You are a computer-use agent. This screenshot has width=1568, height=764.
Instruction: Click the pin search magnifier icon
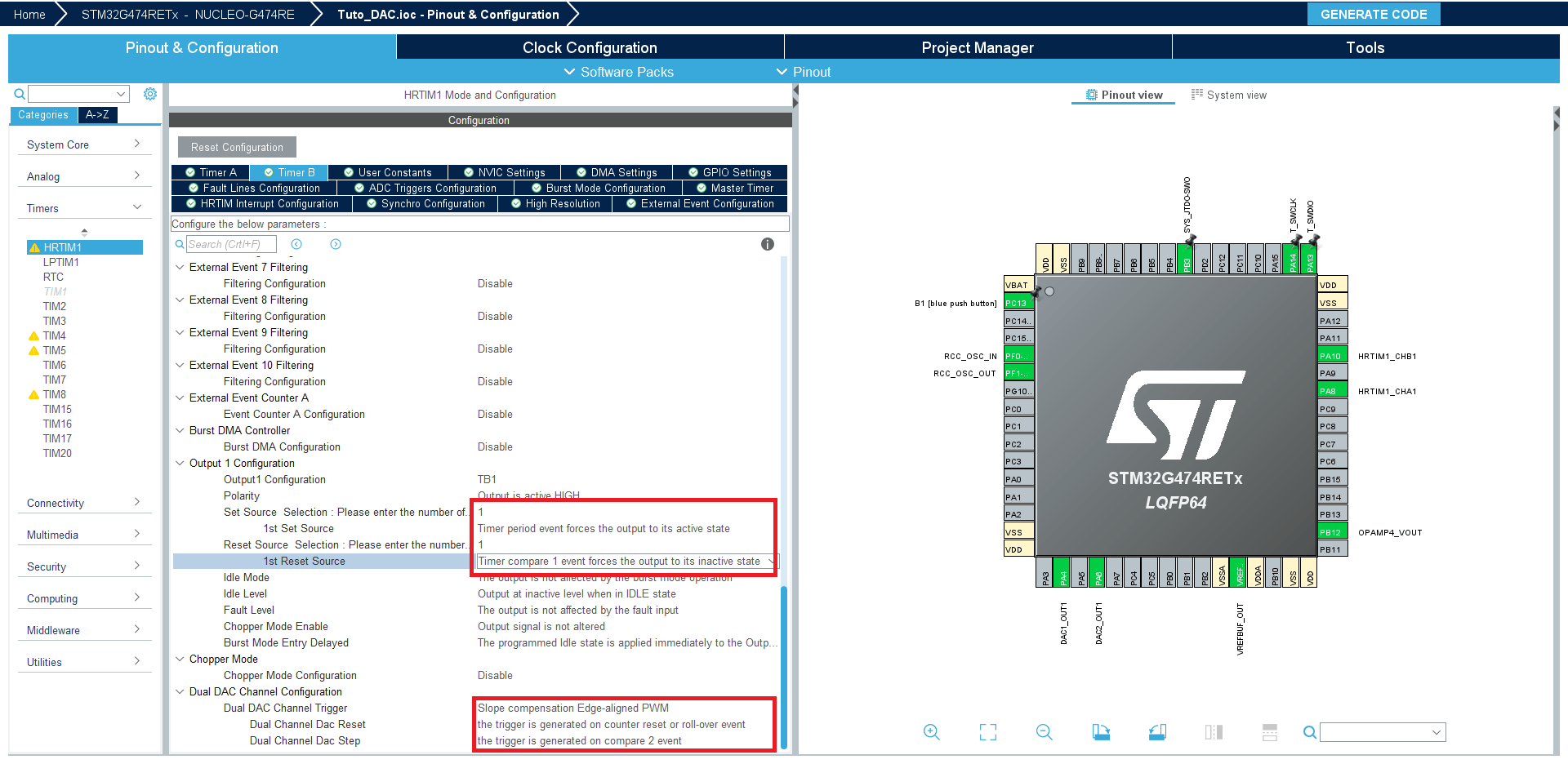pyautogui.click(x=1309, y=732)
